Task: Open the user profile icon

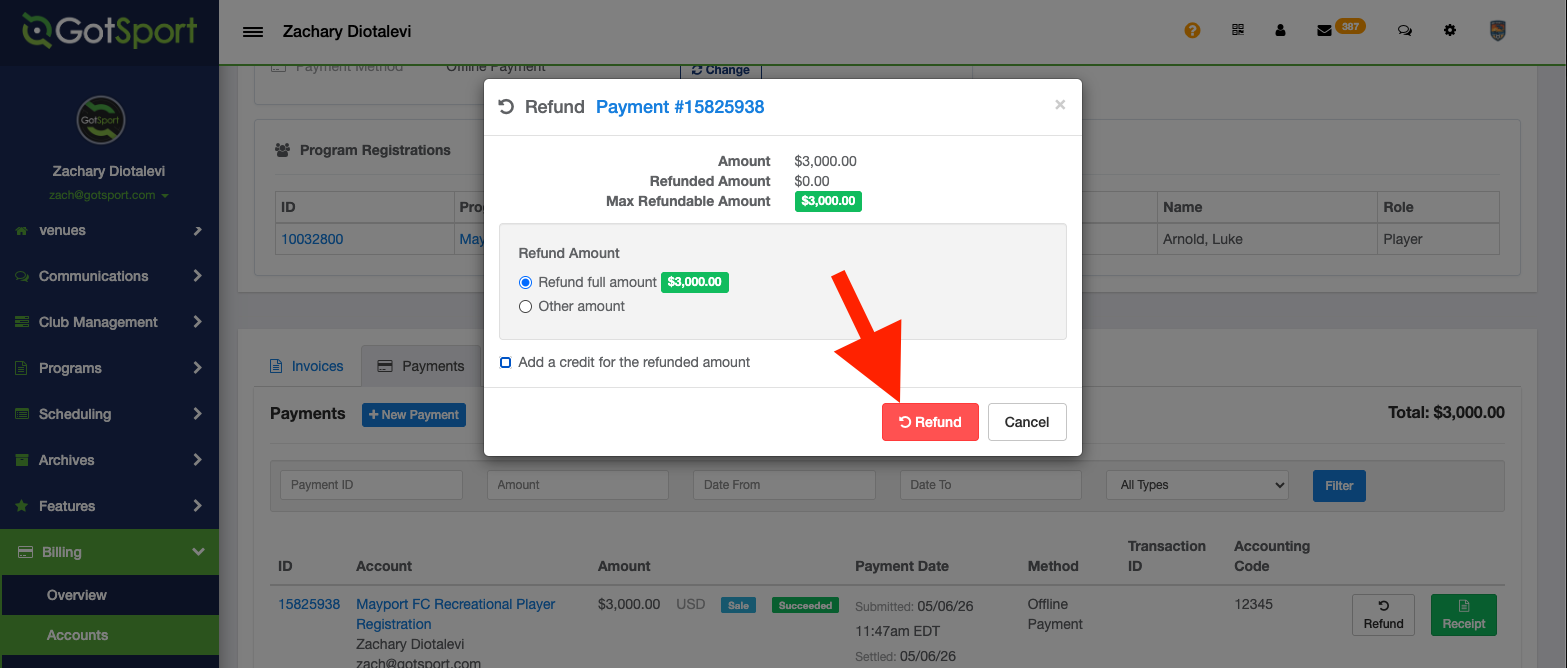Action: [1280, 31]
